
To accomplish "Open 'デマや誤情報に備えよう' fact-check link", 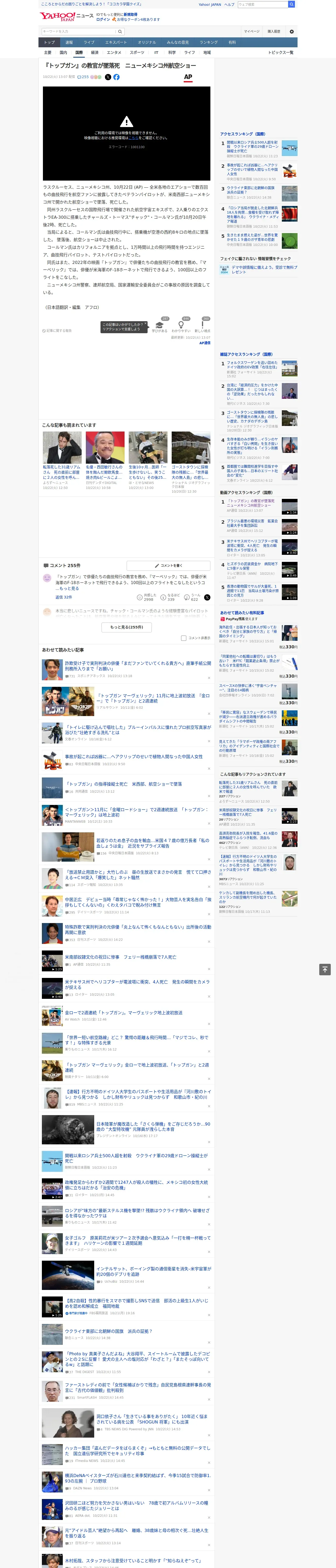I will click(264, 269).
